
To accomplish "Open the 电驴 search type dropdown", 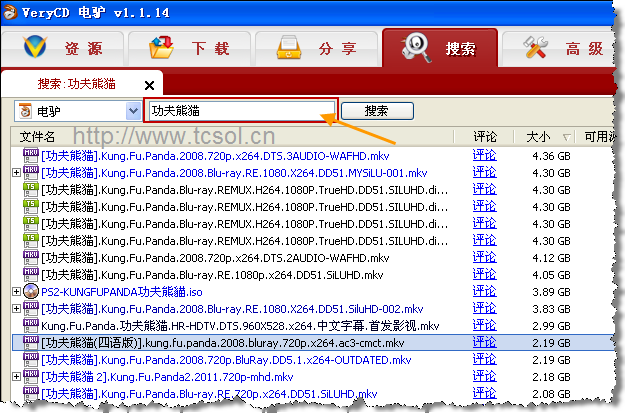I will (x=133, y=111).
